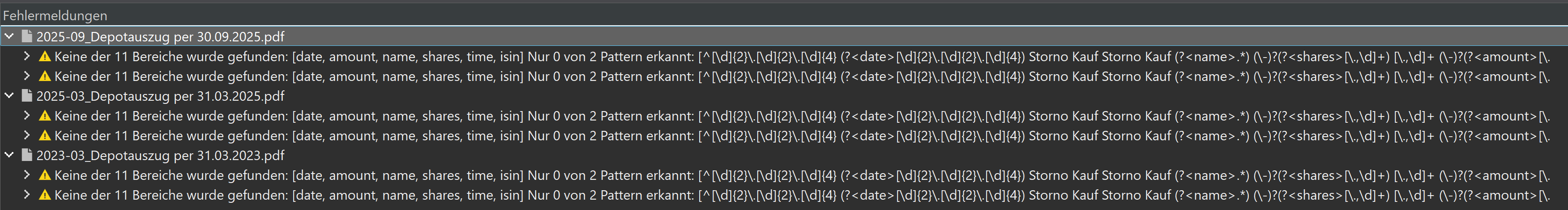
Task: Click file icon of 2025-03_Depotauszug PDF
Action: click(27, 96)
